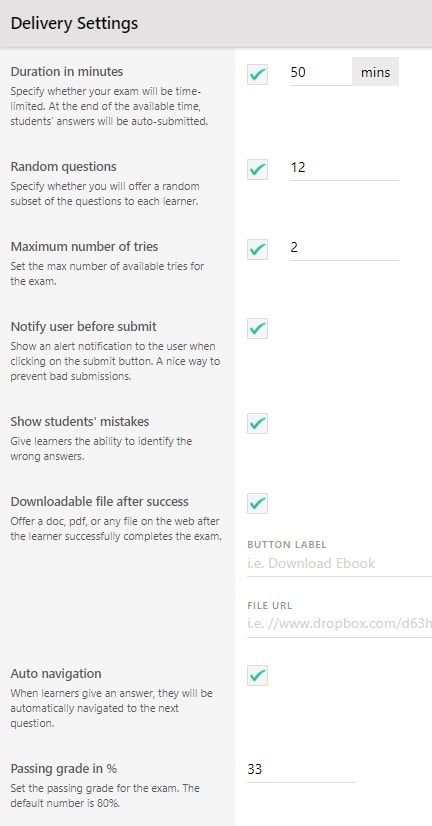Click the Button Label input placeholder Download Ebook
This screenshot has width=432, height=826.
tap(339, 563)
